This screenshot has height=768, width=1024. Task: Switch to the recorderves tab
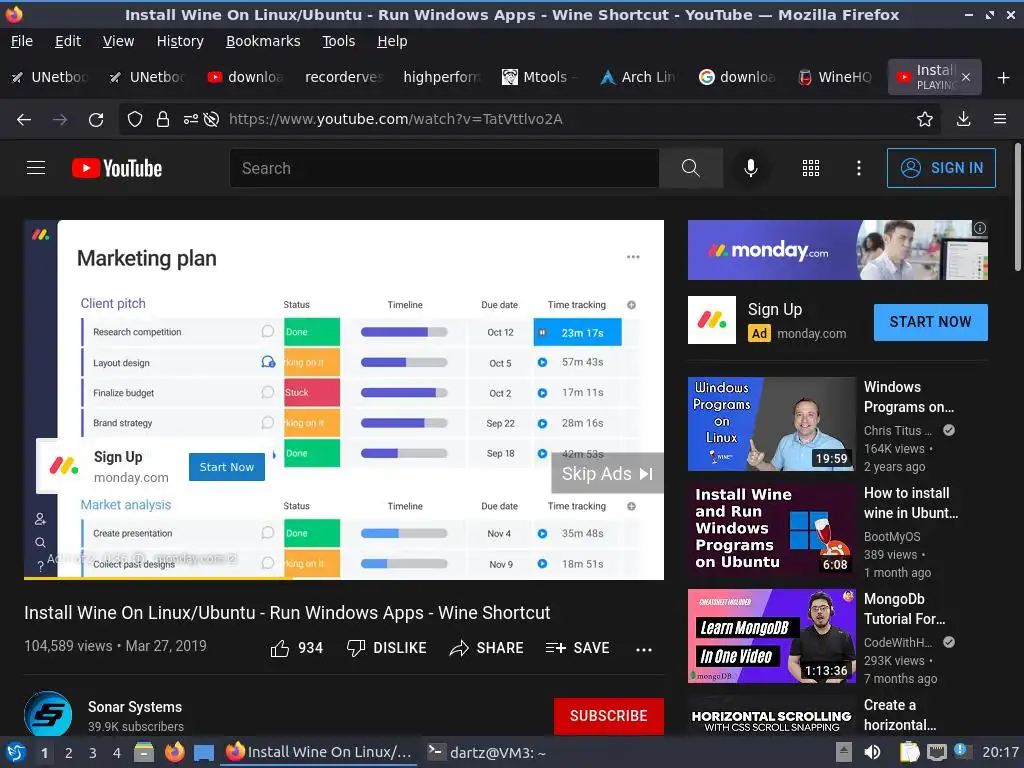344,77
